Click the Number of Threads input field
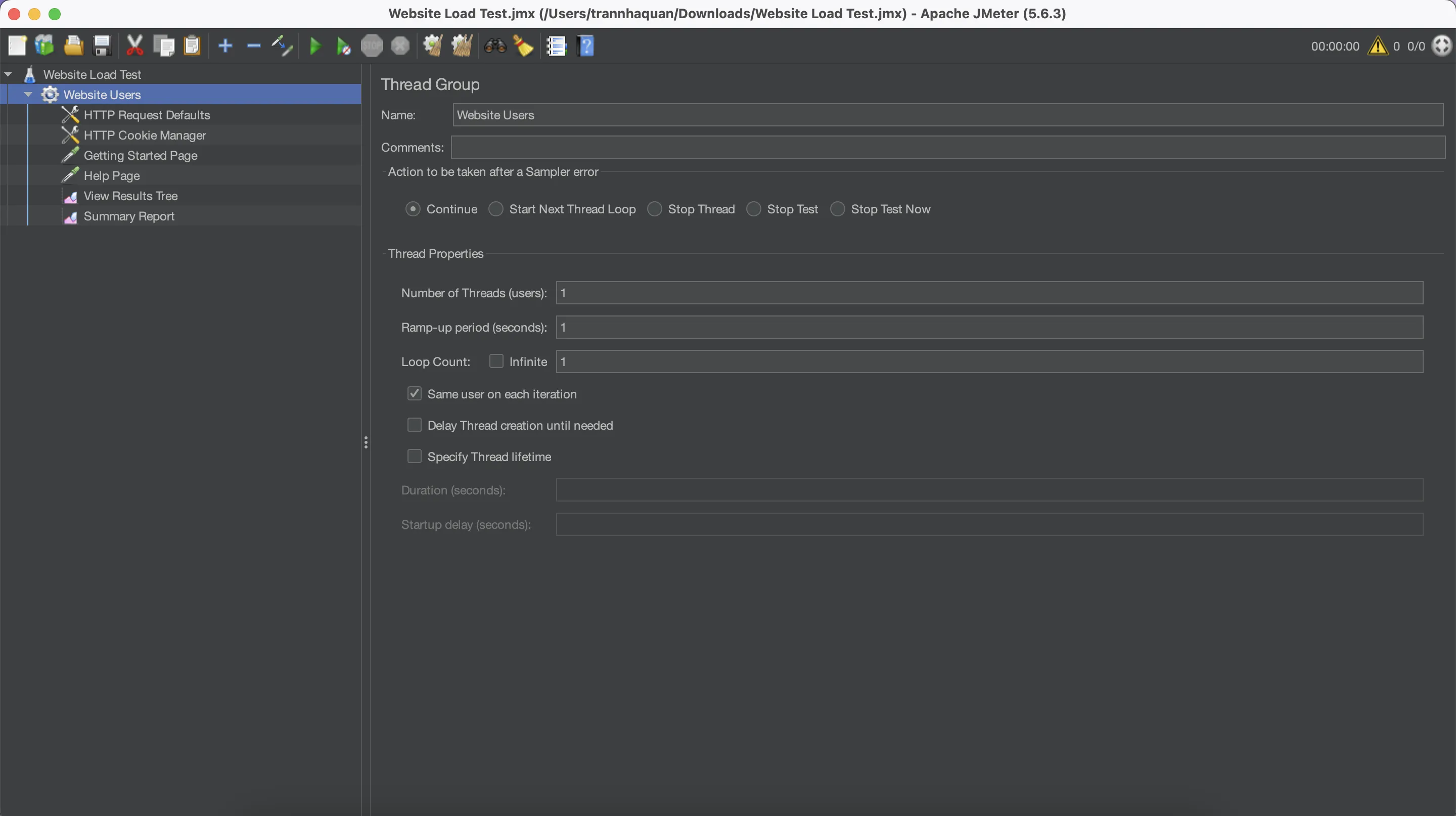The width and height of the screenshot is (1456, 816). click(989, 293)
